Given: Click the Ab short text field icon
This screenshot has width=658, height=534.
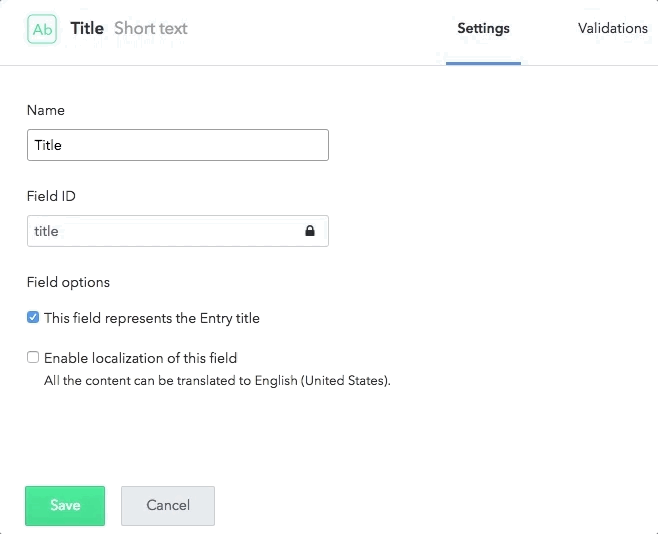Looking at the screenshot, I should [x=43, y=29].
